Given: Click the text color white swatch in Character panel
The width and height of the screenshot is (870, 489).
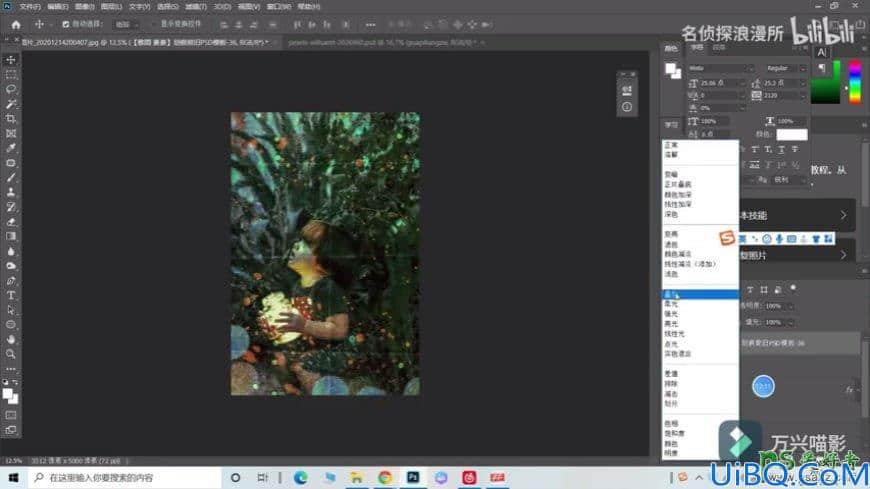Looking at the screenshot, I should 791,134.
